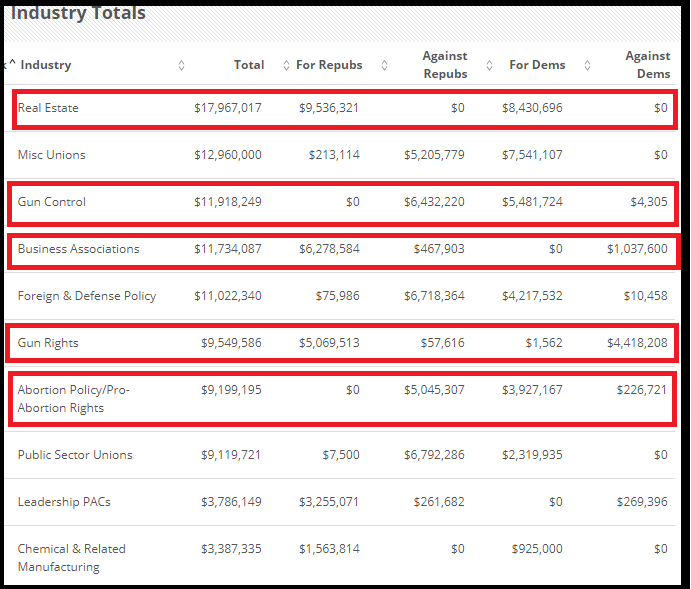Click sort arrows between Total and For Repubs

point(286,65)
